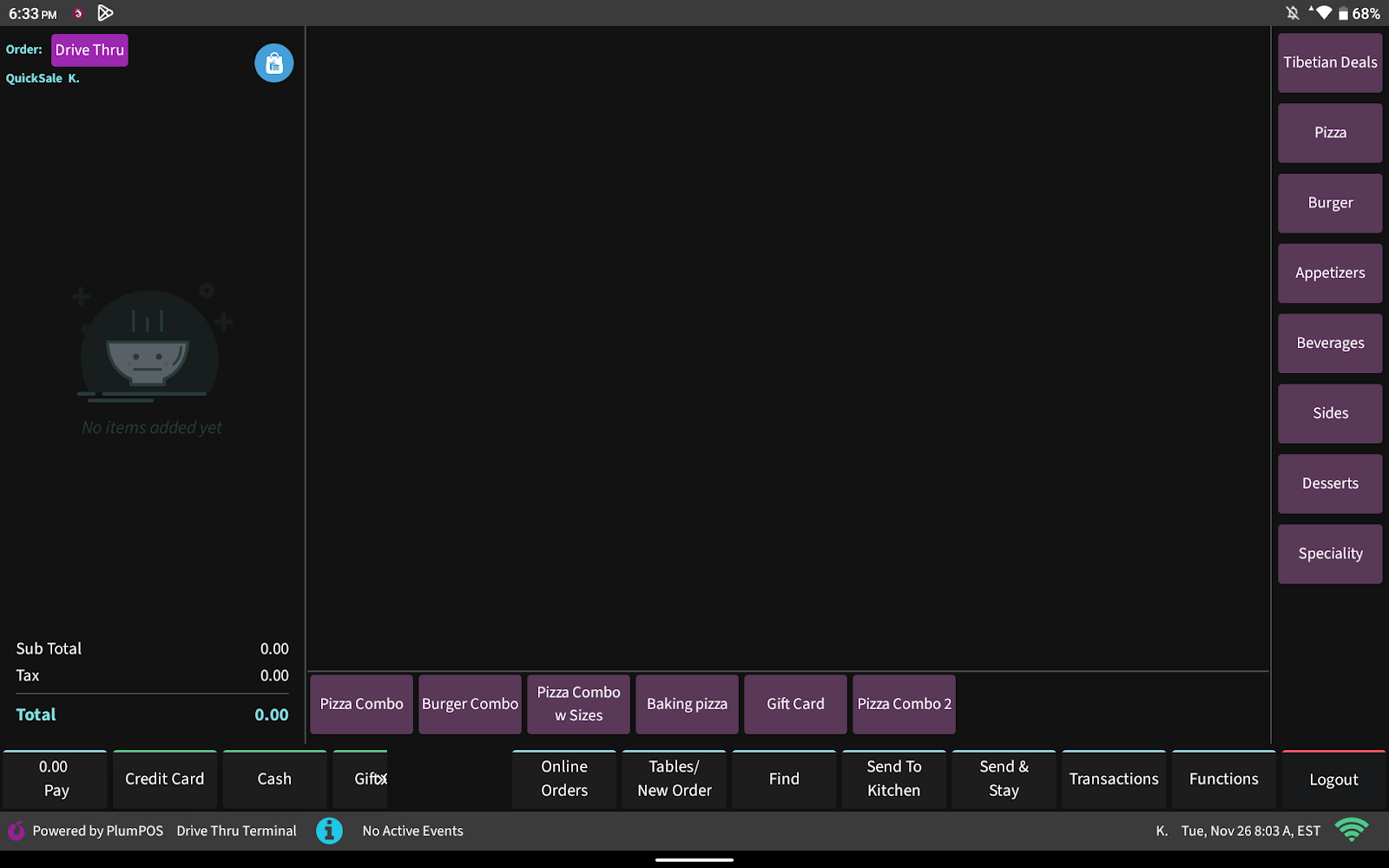
Task: Tap the blue shopping bag icon
Action: tap(273, 63)
